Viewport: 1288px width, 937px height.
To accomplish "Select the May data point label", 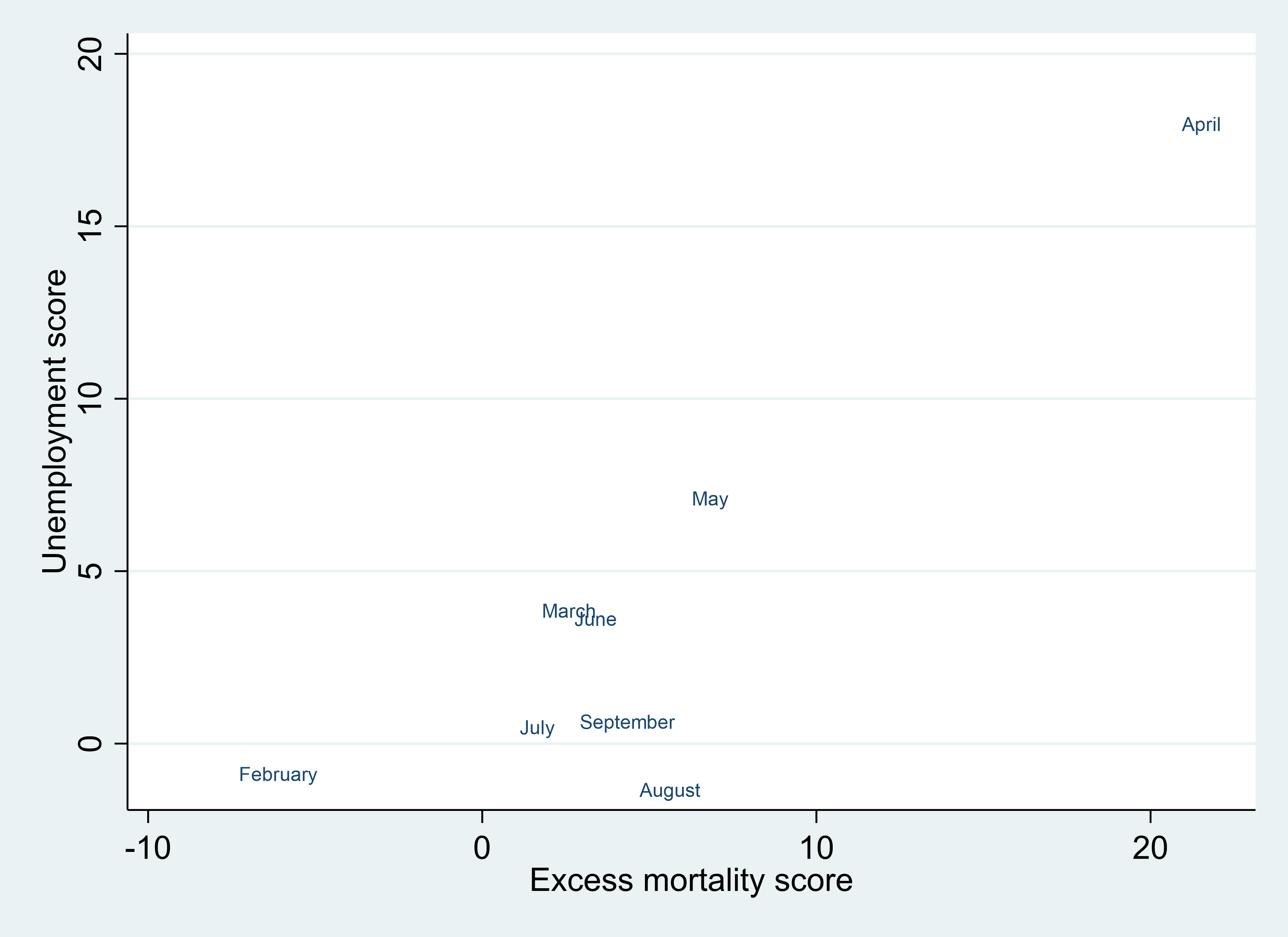I will [x=709, y=499].
